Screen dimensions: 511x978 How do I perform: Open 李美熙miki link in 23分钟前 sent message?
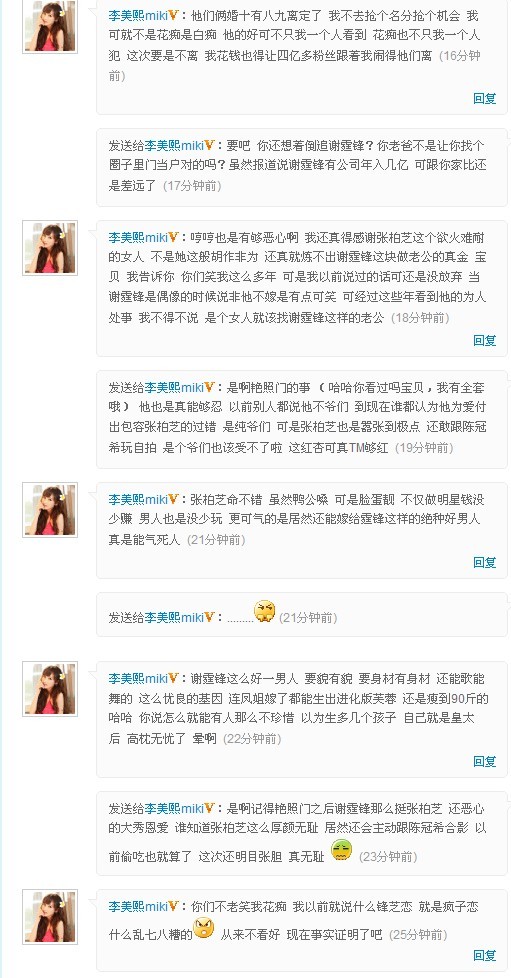click(x=175, y=809)
